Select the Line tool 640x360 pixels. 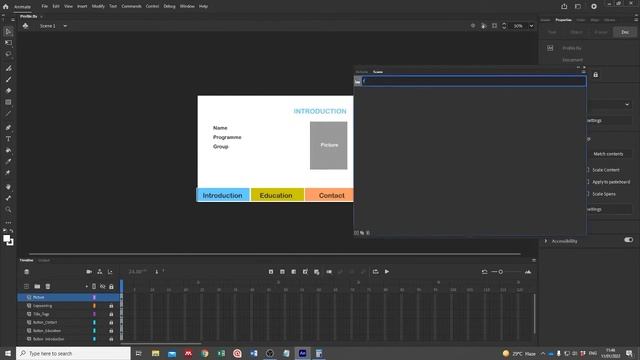[8, 114]
